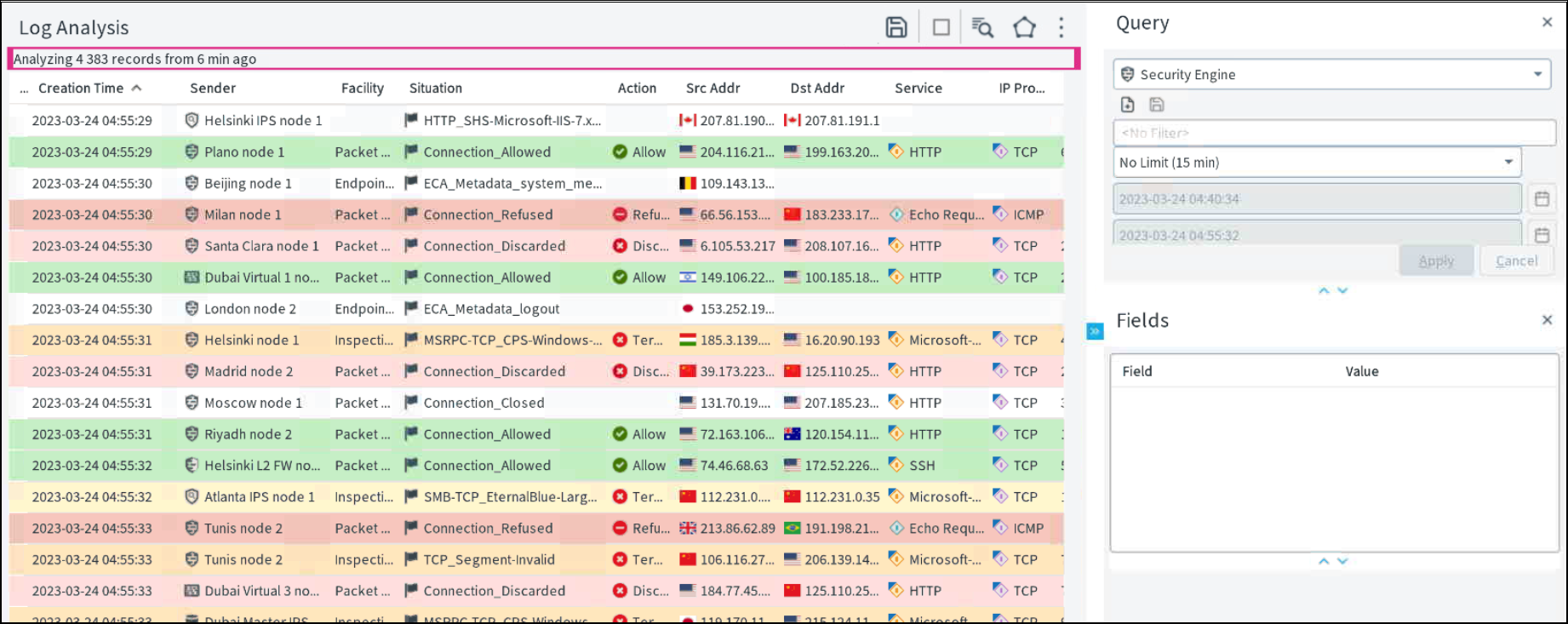Click source address 6.105.53.217

tap(737, 246)
